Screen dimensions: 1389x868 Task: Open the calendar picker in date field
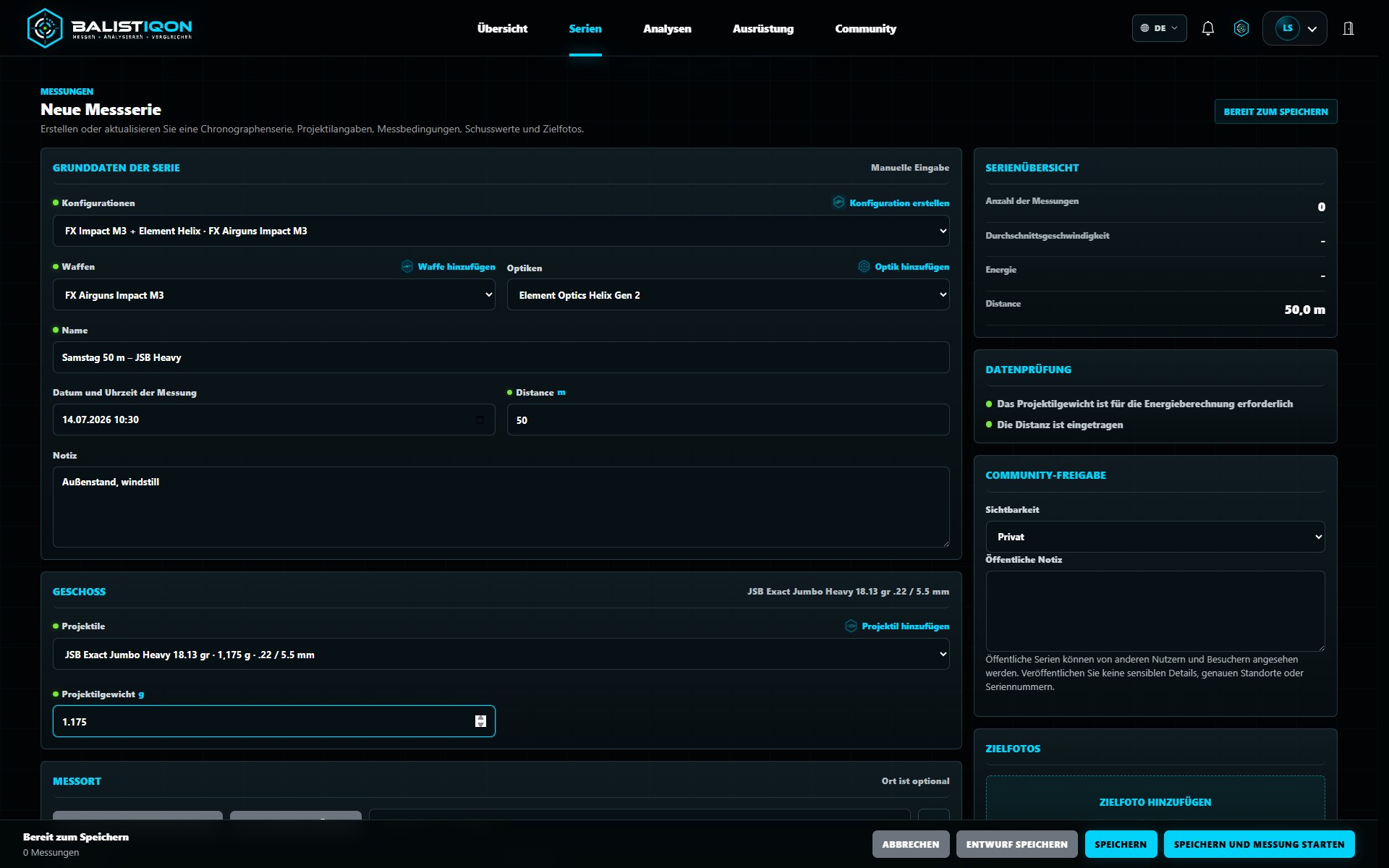[x=480, y=420]
